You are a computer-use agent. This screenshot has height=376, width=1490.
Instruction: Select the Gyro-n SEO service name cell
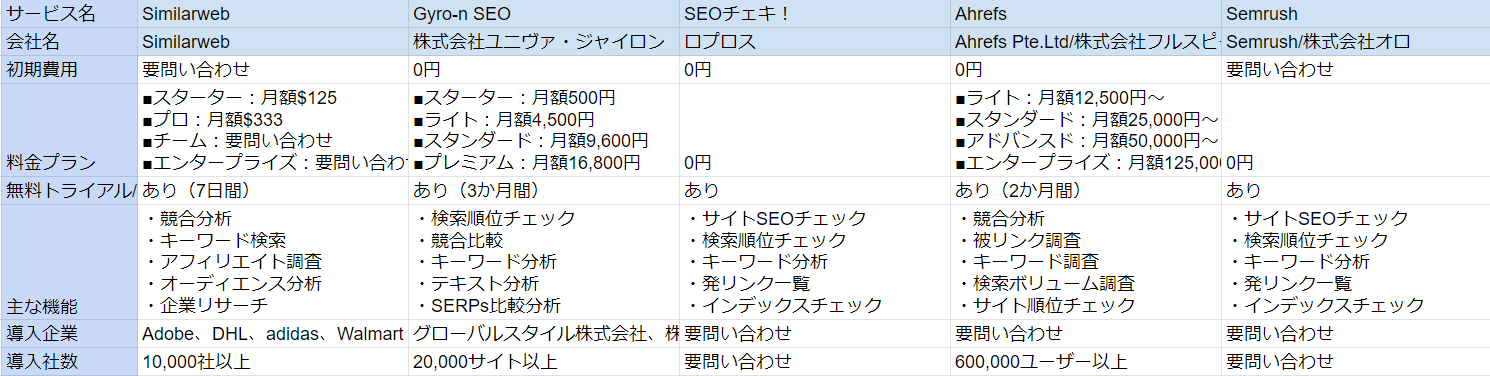click(545, 15)
